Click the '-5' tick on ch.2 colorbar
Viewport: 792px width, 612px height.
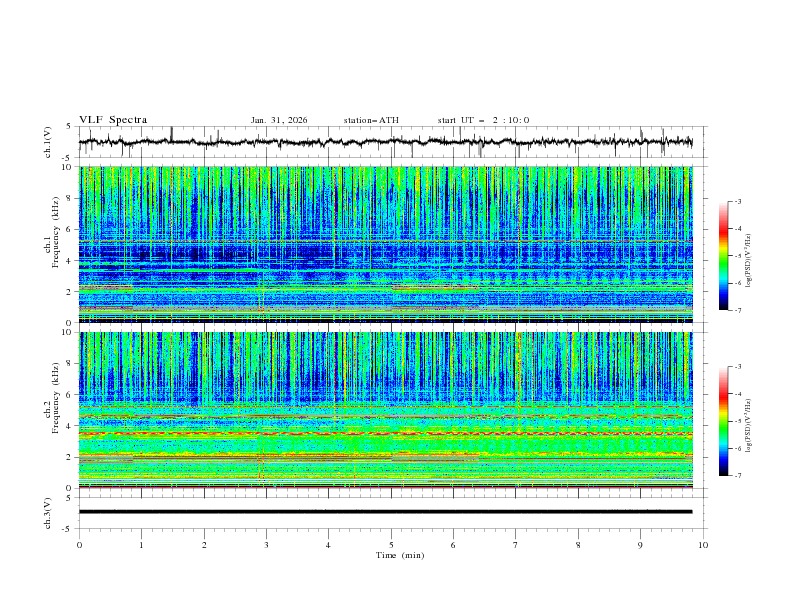point(738,421)
